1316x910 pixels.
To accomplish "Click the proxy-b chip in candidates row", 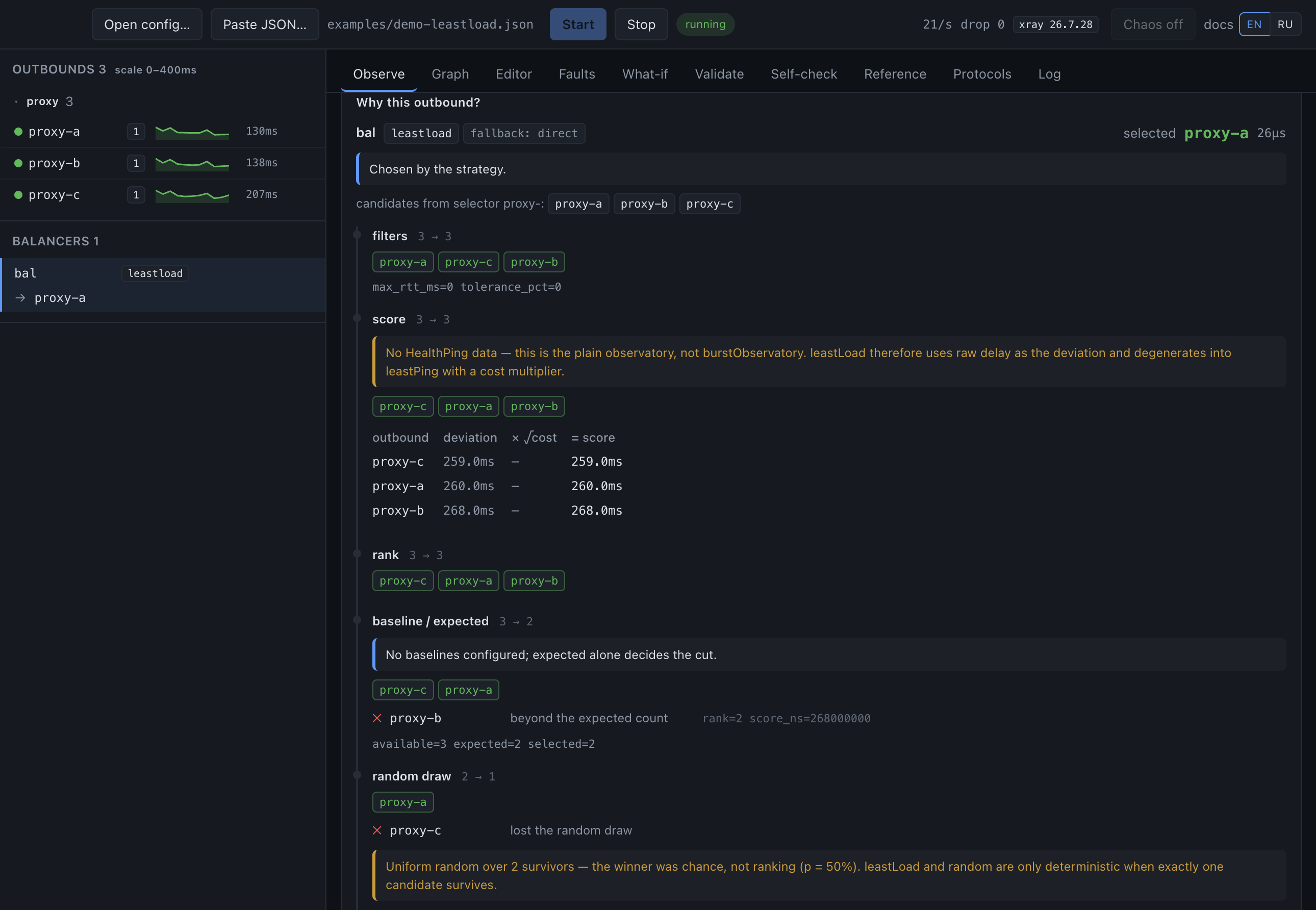I will pyautogui.click(x=644, y=204).
